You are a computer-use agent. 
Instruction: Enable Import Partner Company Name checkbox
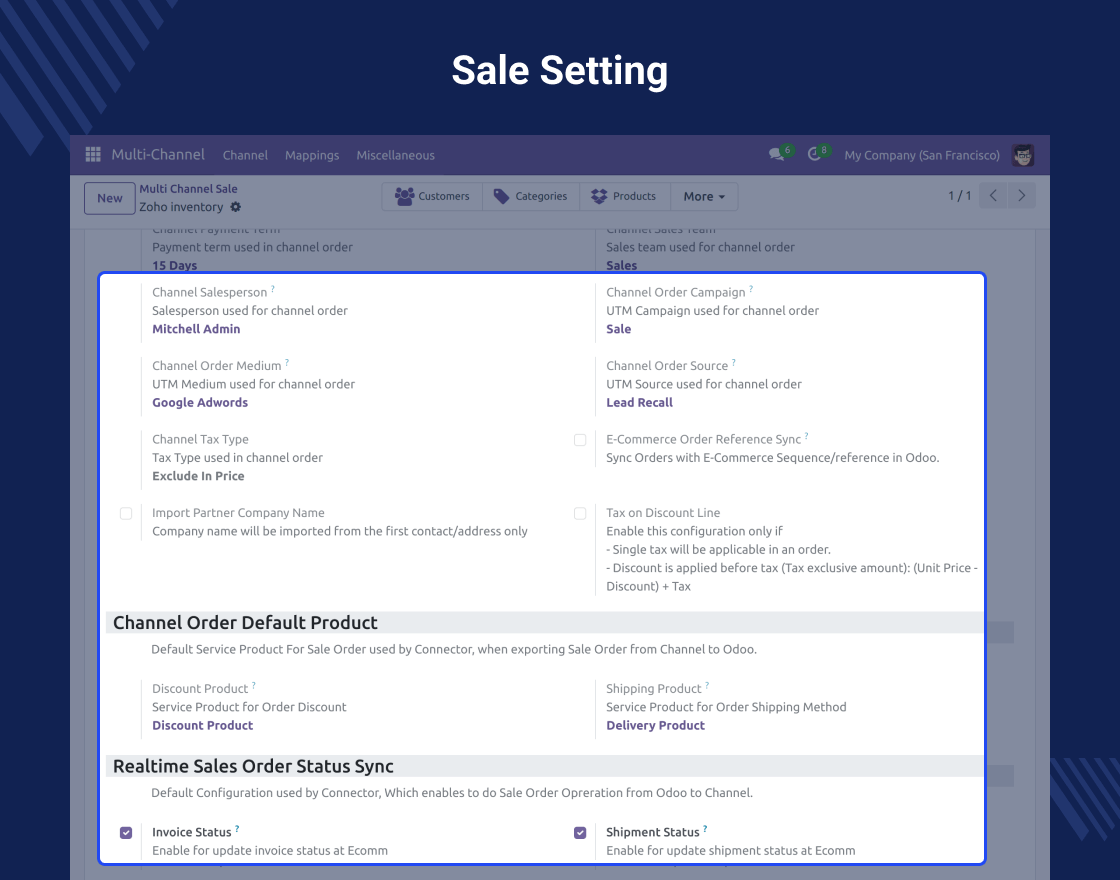click(126, 514)
